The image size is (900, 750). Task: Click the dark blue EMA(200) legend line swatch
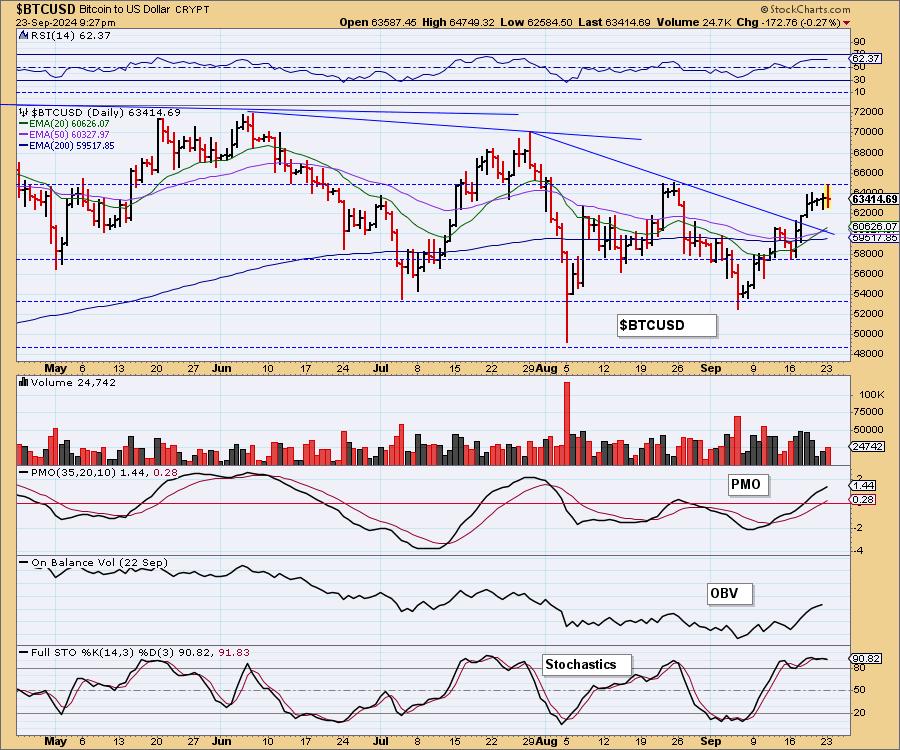coord(24,146)
